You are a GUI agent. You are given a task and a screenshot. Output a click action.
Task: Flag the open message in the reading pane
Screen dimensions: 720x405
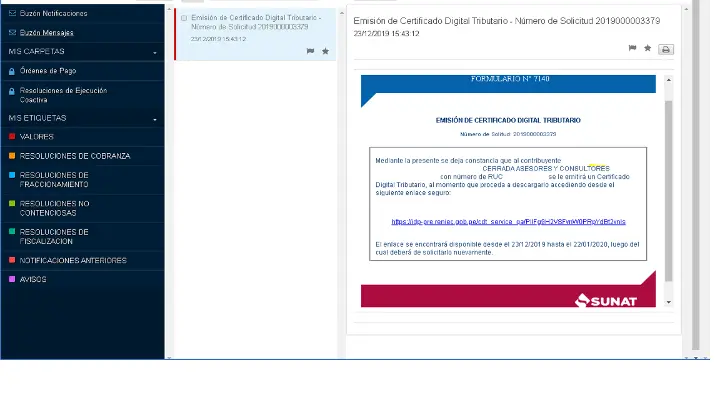click(x=632, y=48)
